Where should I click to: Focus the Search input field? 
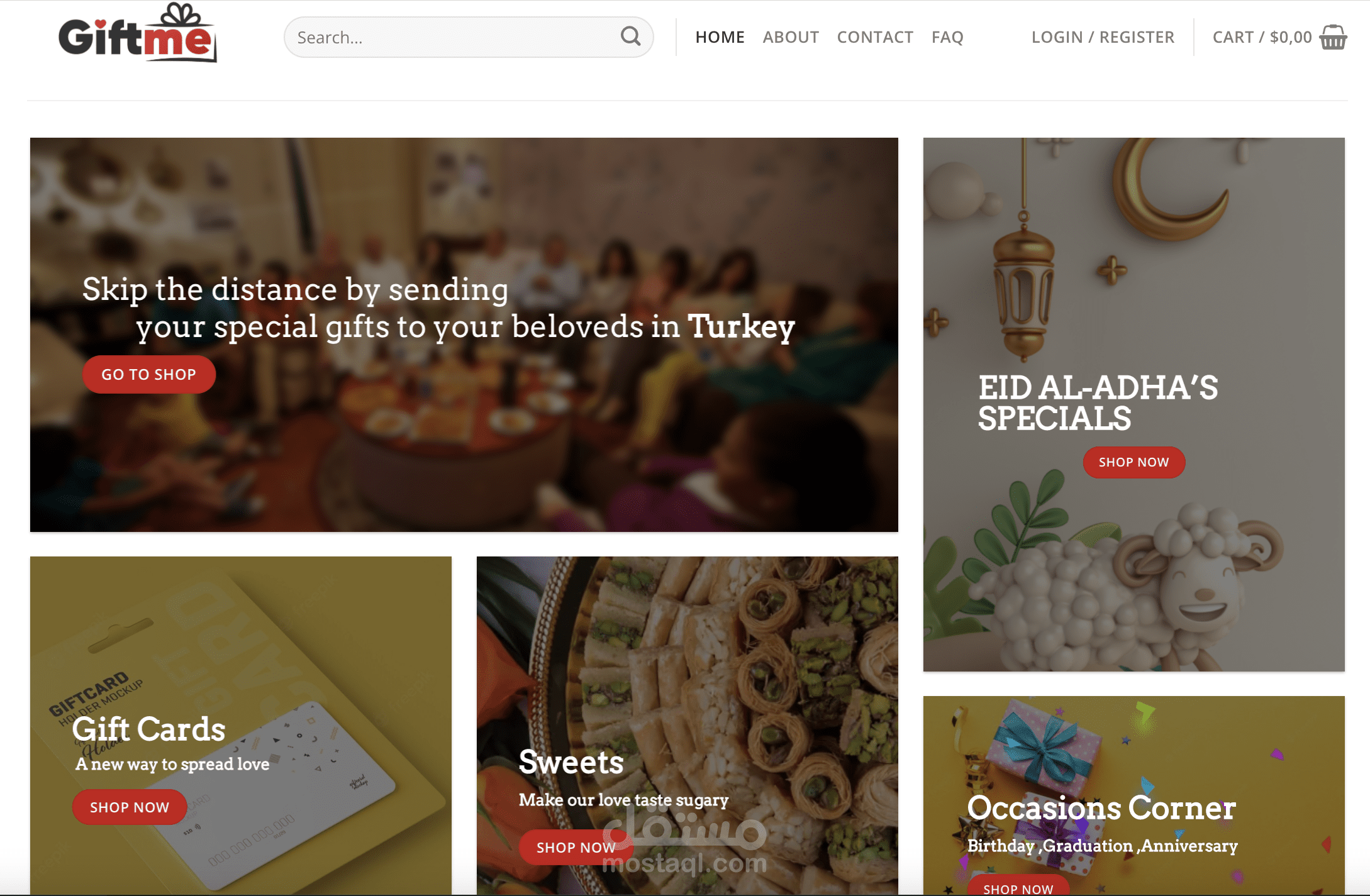click(469, 37)
